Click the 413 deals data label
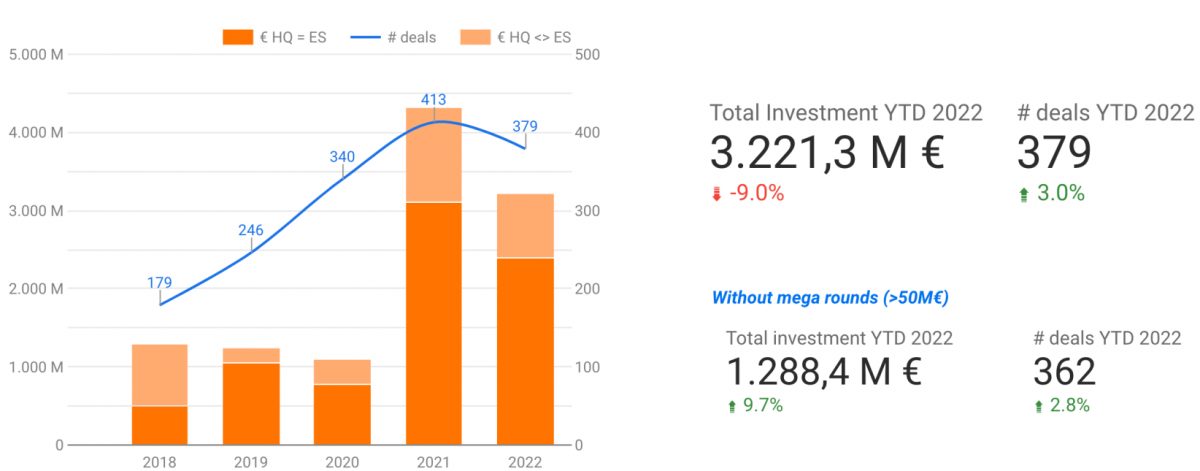The image size is (1200, 471). (x=433, y=99)
